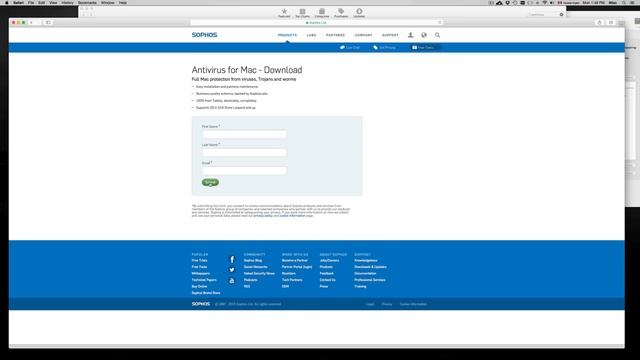Click the white Sophos logo in footer bar
The image size is (640, 360).
201,304
